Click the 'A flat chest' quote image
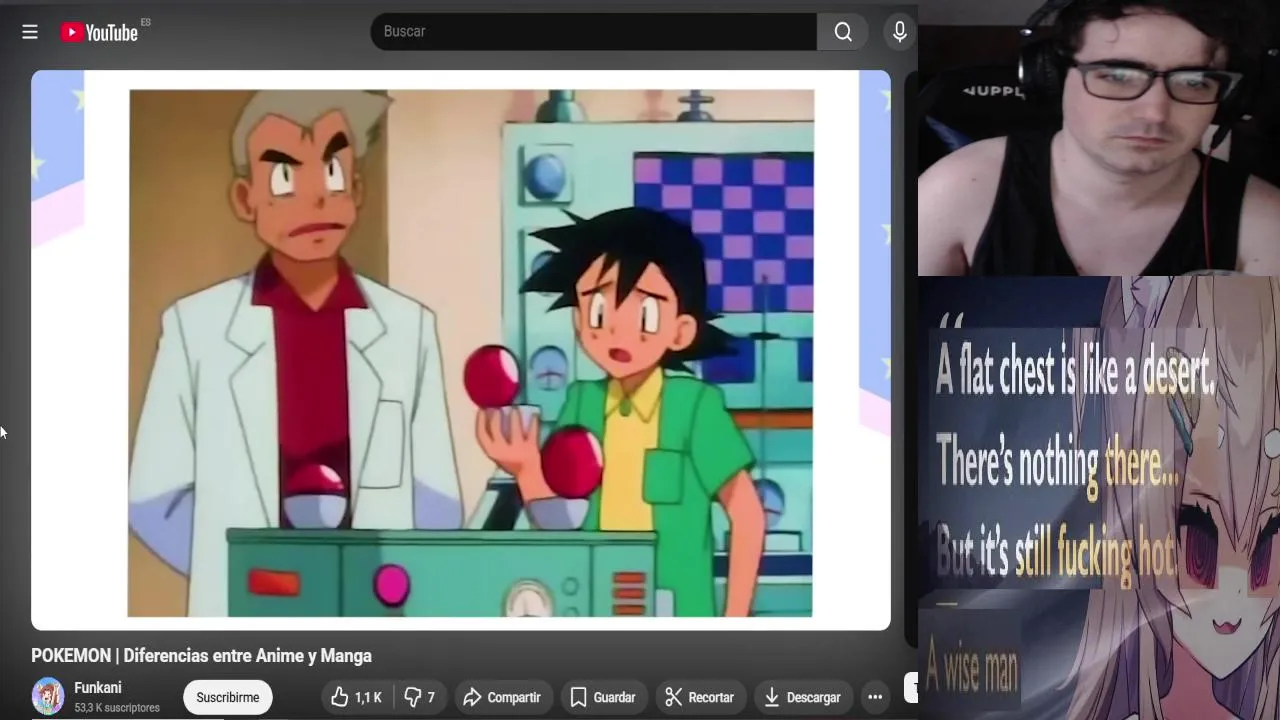Viewport: 1280px width, 720px height. (1099, 498)
